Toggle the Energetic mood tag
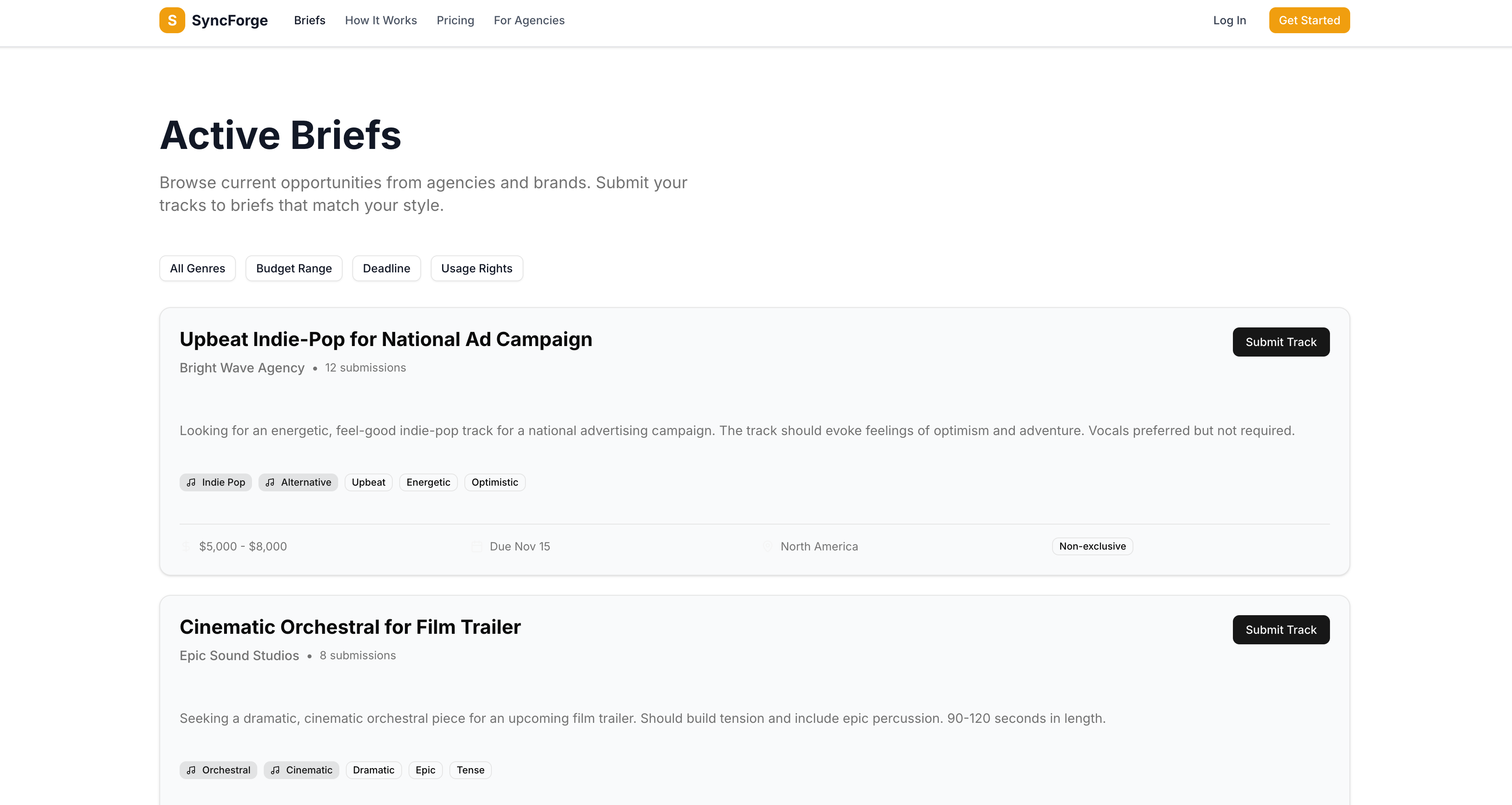Viewport: 1512px width, 805px height. click(x=428, y=482)
